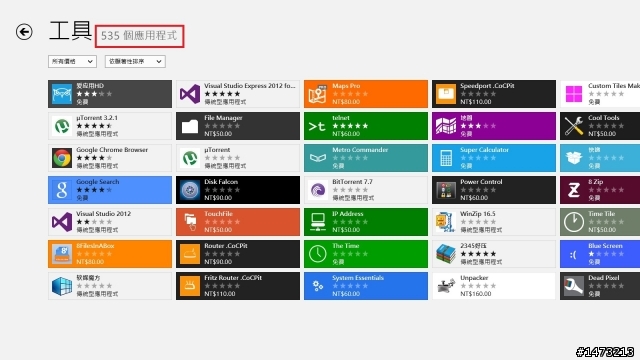Image resolution: width=640 pixels, height=360 pixels.
Task: Open the Unpacker app icon
Action: coord(446,286)
